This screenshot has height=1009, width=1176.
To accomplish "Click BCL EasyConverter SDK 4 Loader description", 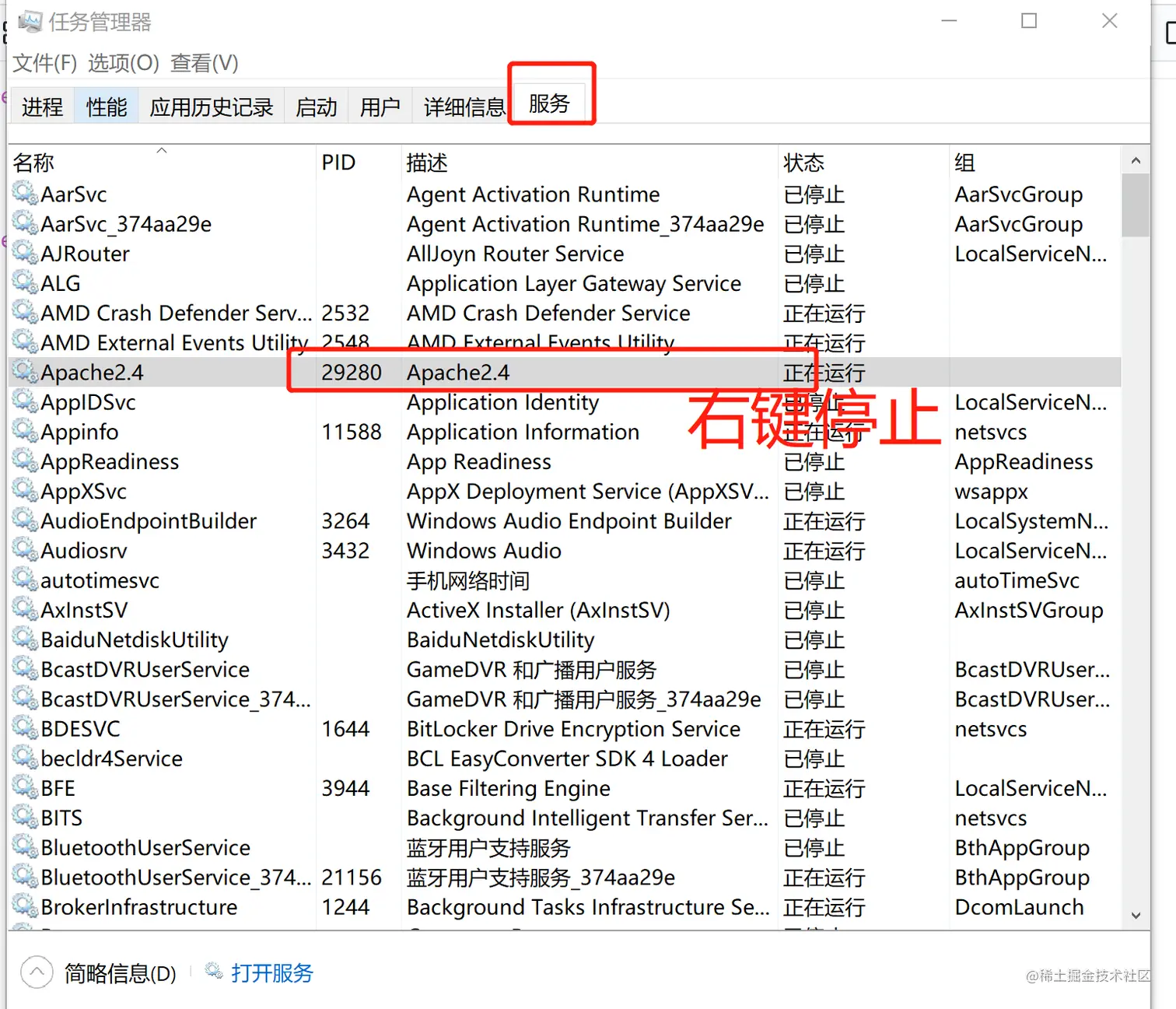I will point(567,759).
